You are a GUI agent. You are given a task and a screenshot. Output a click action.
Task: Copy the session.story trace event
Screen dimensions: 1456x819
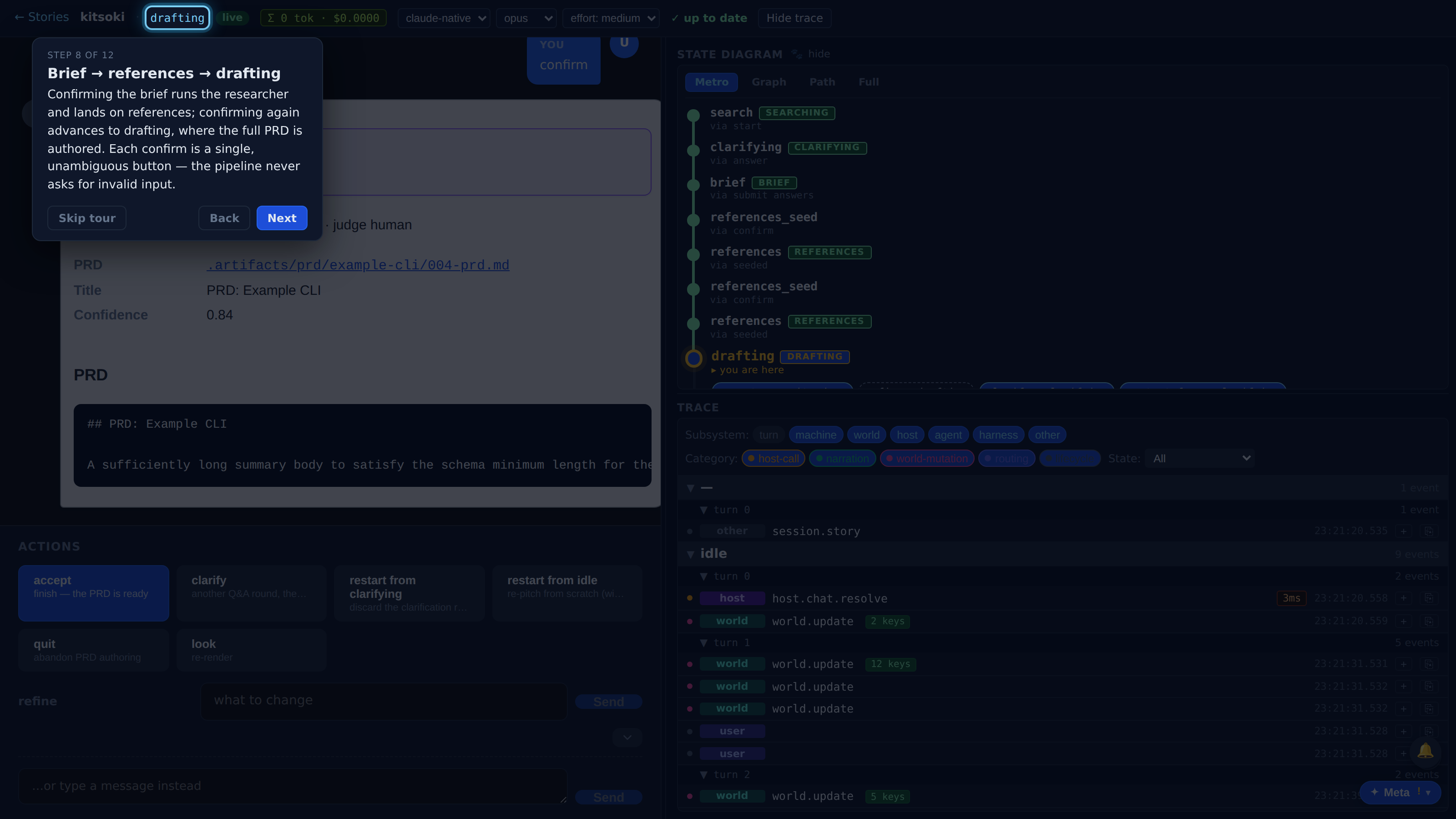click(1428, 531)
